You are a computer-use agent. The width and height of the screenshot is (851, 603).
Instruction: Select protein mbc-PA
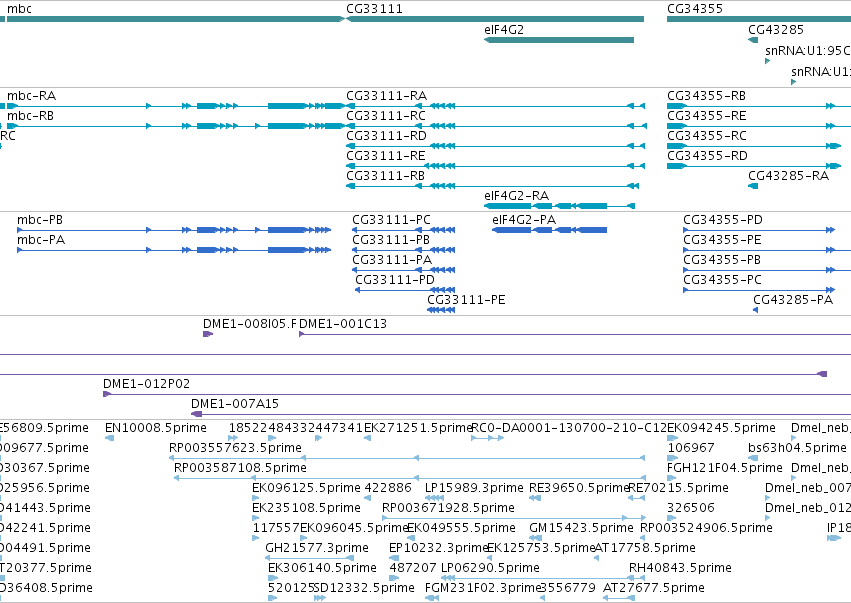click(x=174, y=250)
